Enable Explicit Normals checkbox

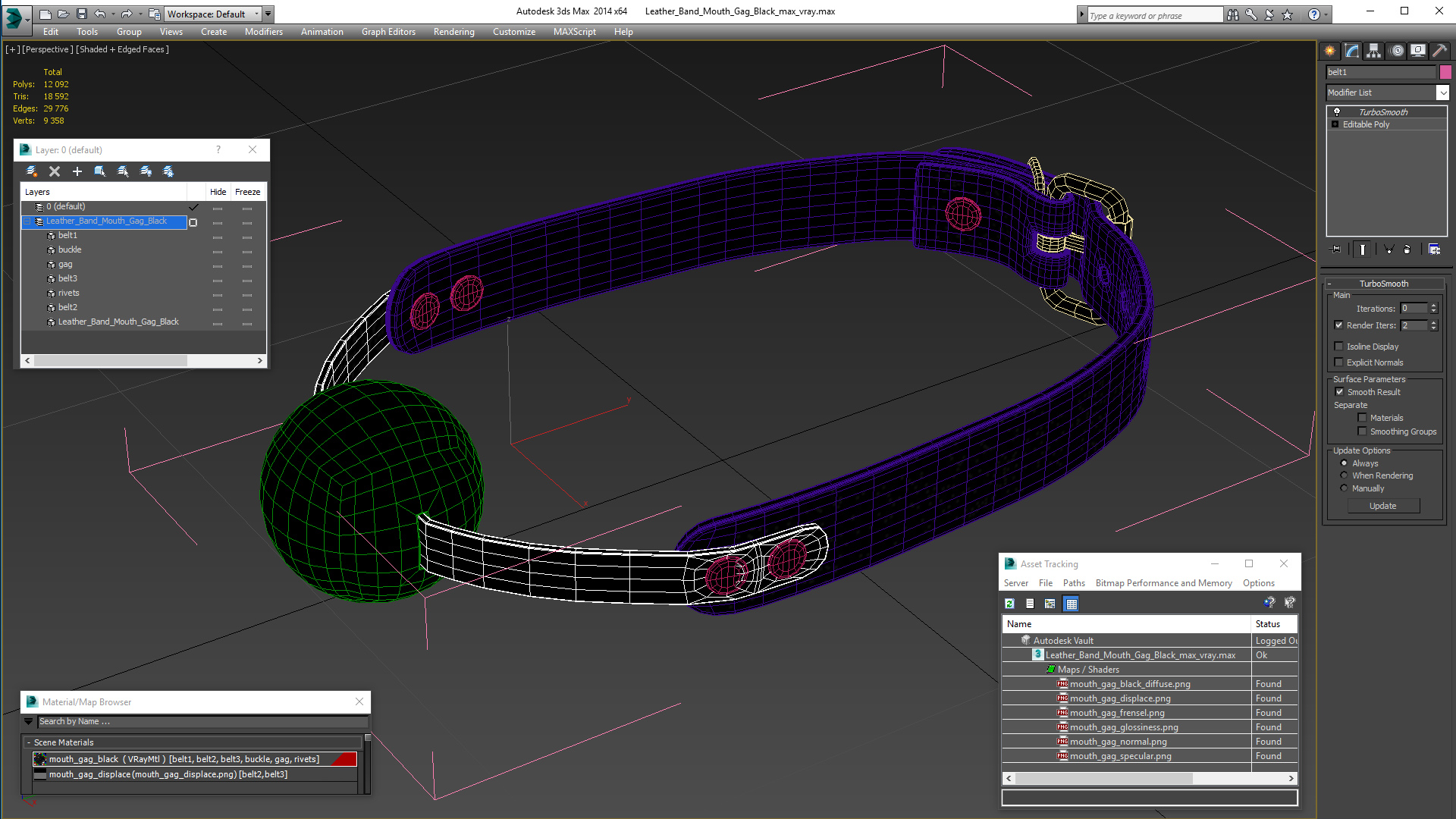(x=1338, y=362)
